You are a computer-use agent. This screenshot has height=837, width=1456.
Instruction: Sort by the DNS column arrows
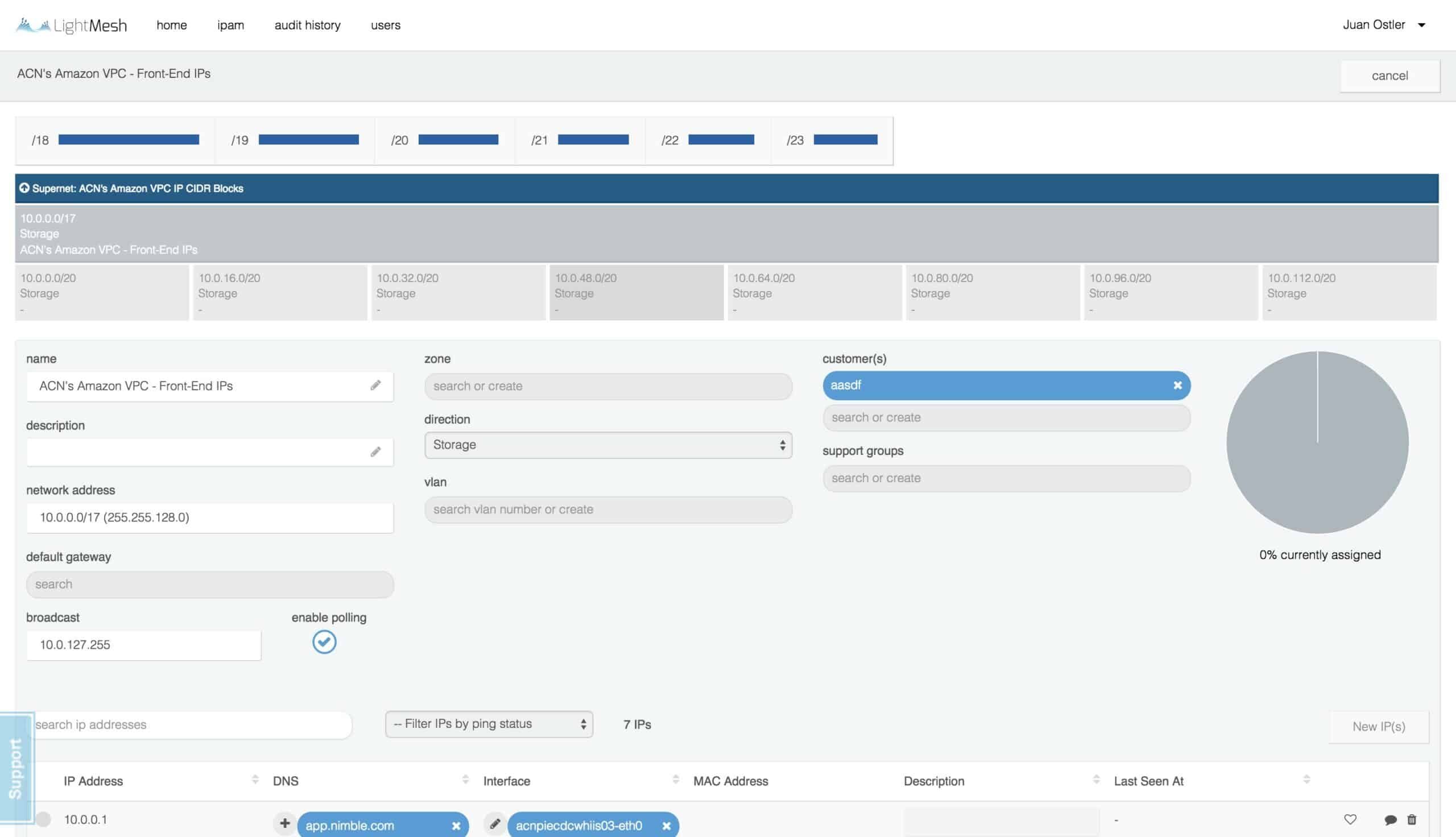pyautogui.click(x=465, y=780)
